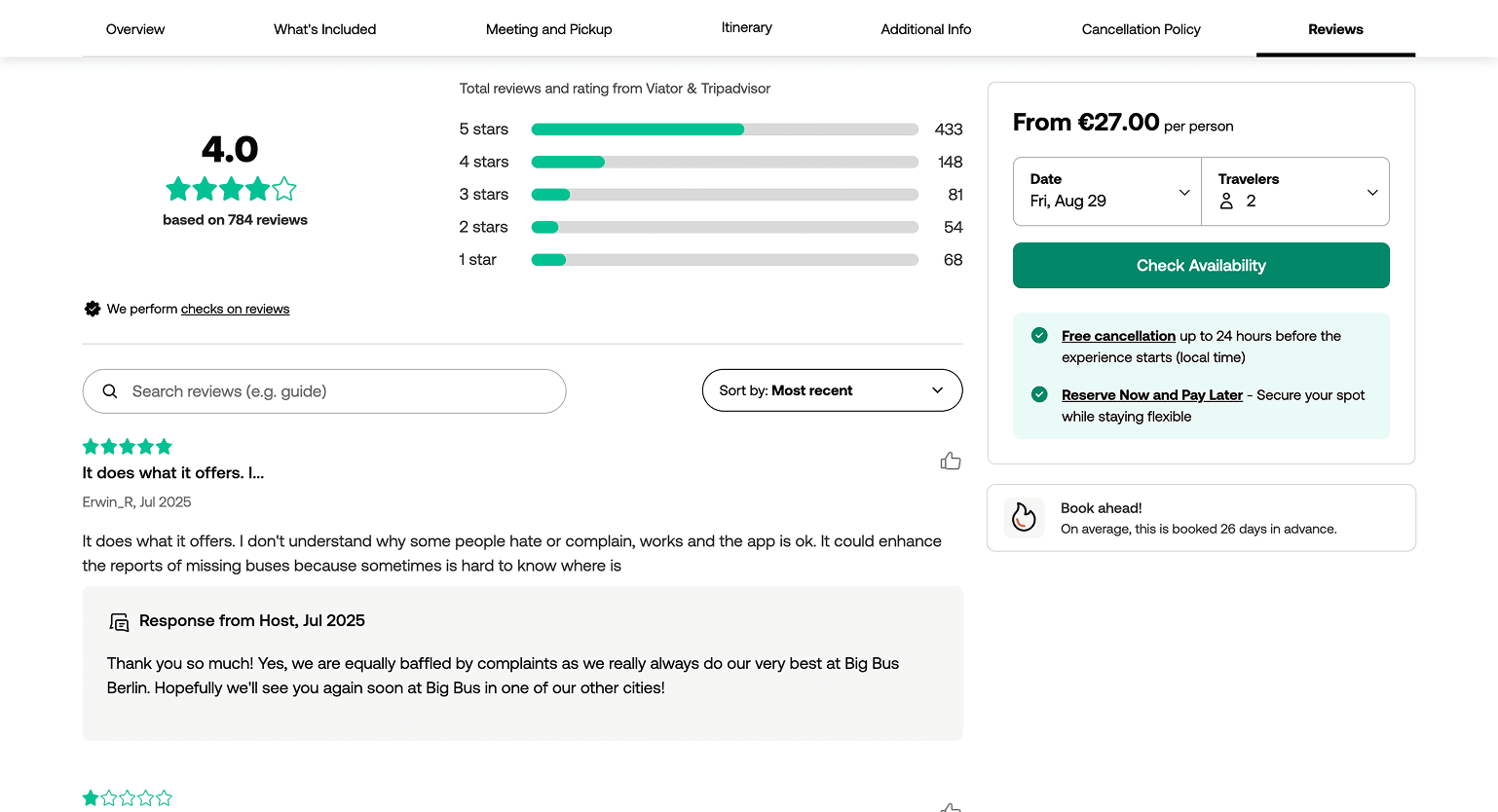1498x812 pixels.
Task: Open the Date dropdown showing Fri, Aug 29
Action: (1107, 192)
